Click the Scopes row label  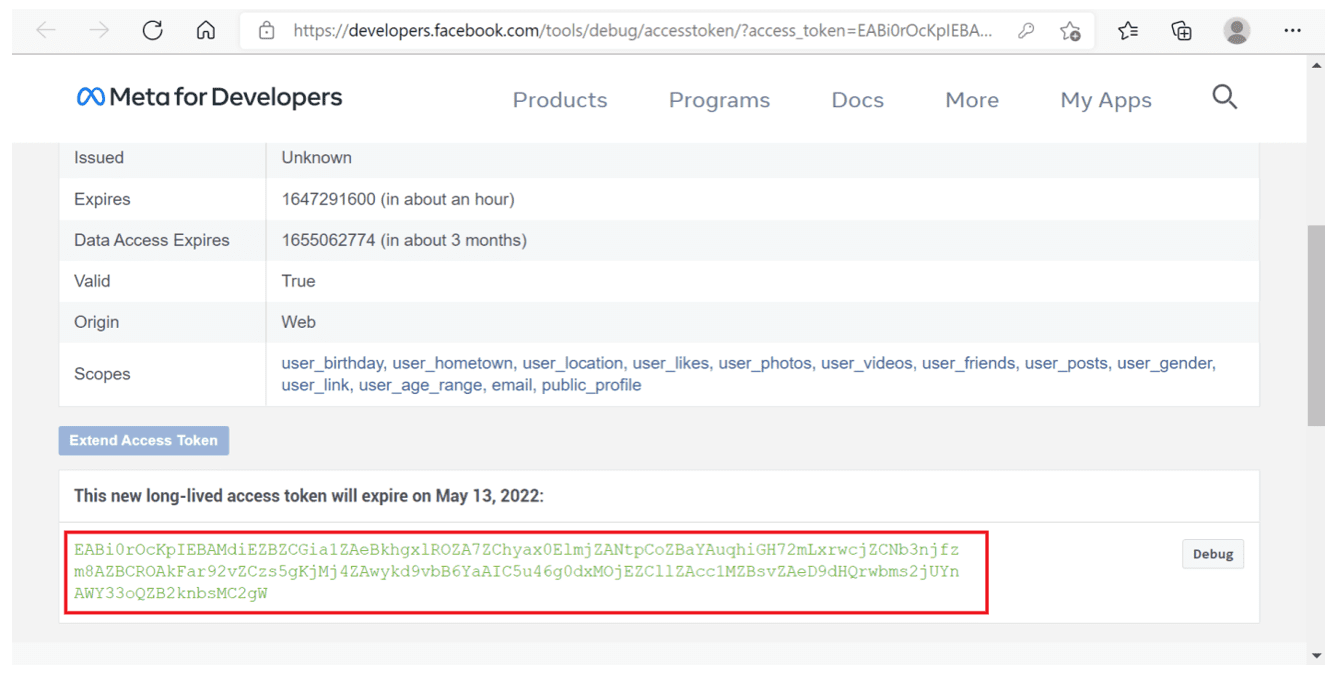(x=102, y=374)
